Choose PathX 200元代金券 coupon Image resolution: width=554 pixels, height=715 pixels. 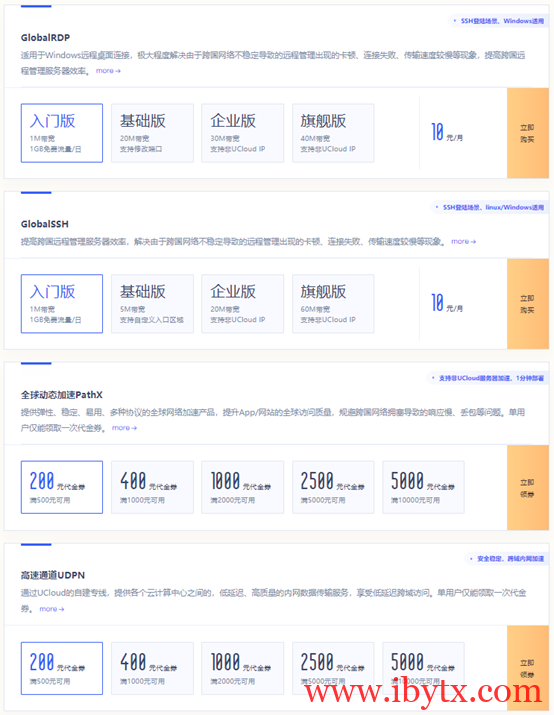(62, 487)
